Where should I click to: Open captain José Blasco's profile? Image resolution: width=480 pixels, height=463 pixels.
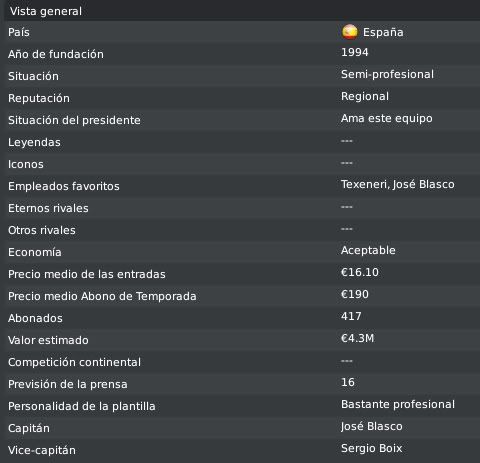pyautogui.click(x=372, y=426)
